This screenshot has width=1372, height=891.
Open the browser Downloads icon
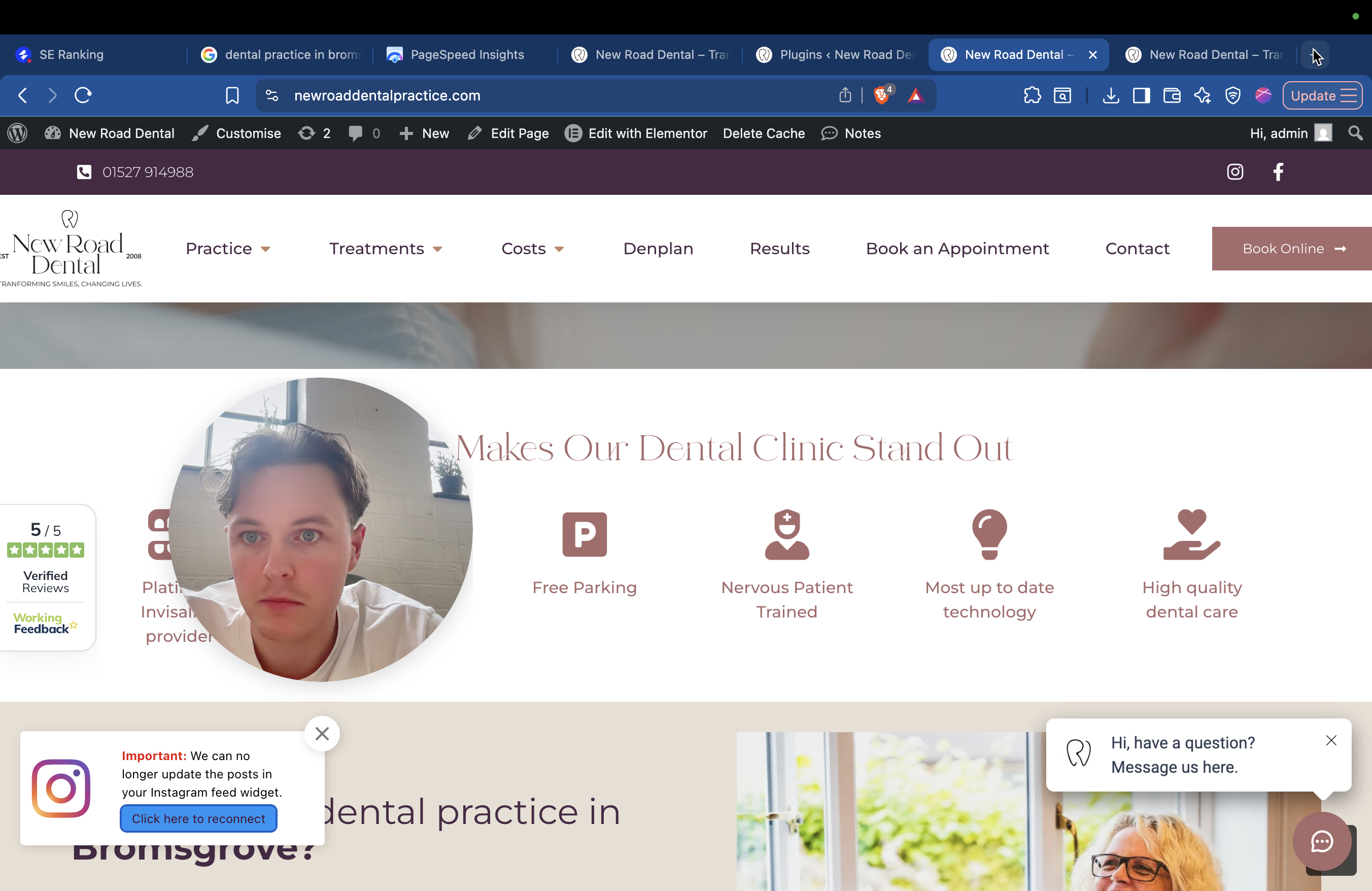tap(1110, 95)
